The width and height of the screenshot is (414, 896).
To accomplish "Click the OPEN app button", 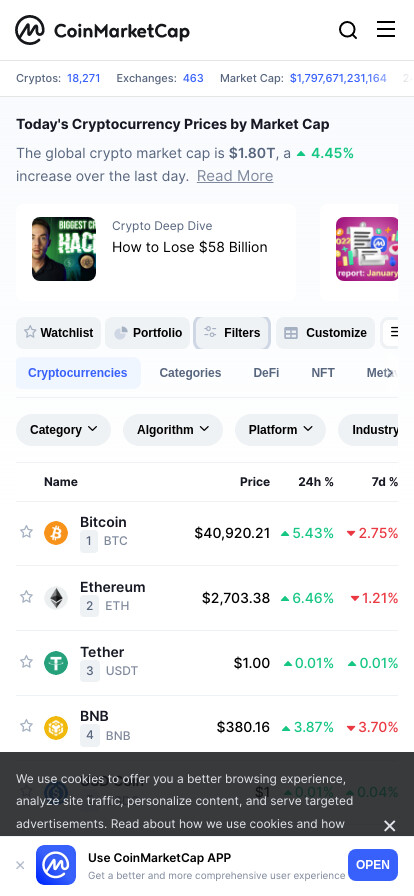I will click(x=373, y=865).
